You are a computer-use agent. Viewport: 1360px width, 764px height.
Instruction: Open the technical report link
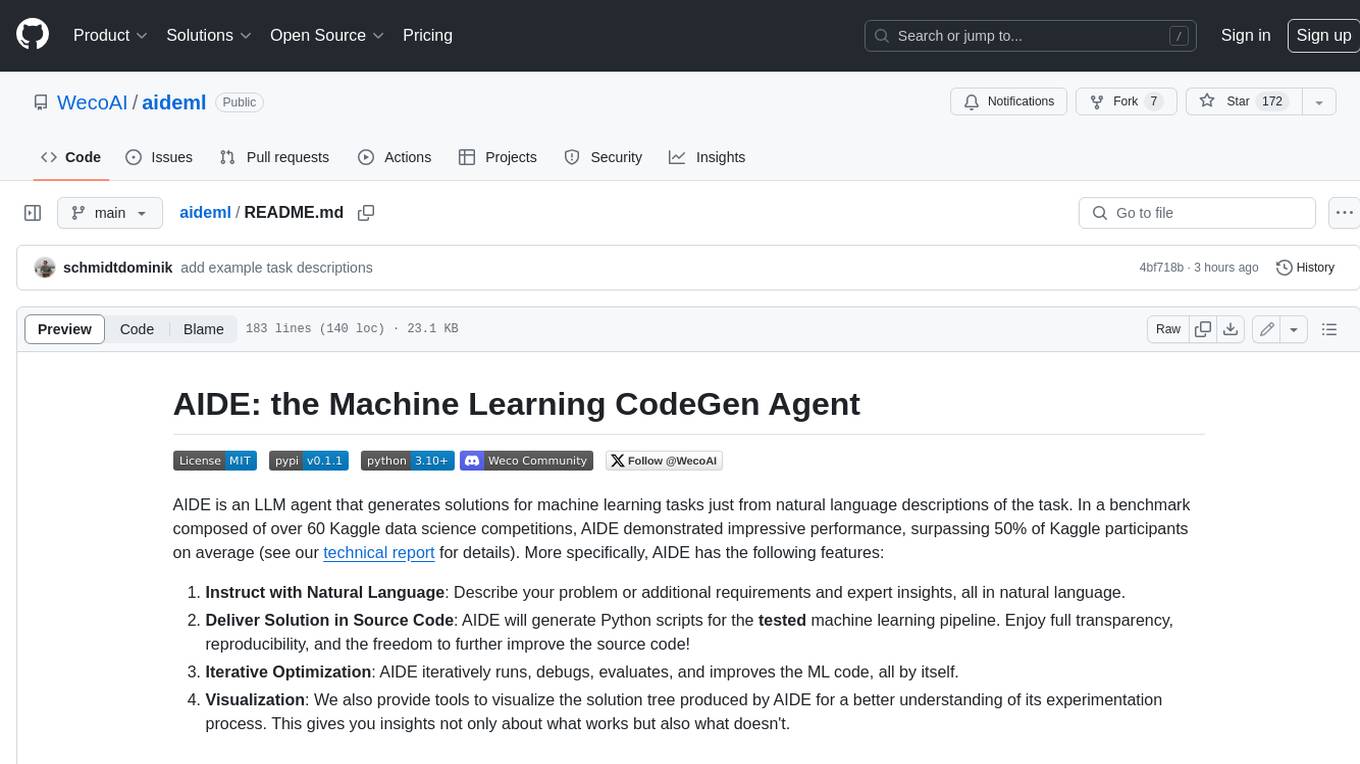[x=379, y=552]
